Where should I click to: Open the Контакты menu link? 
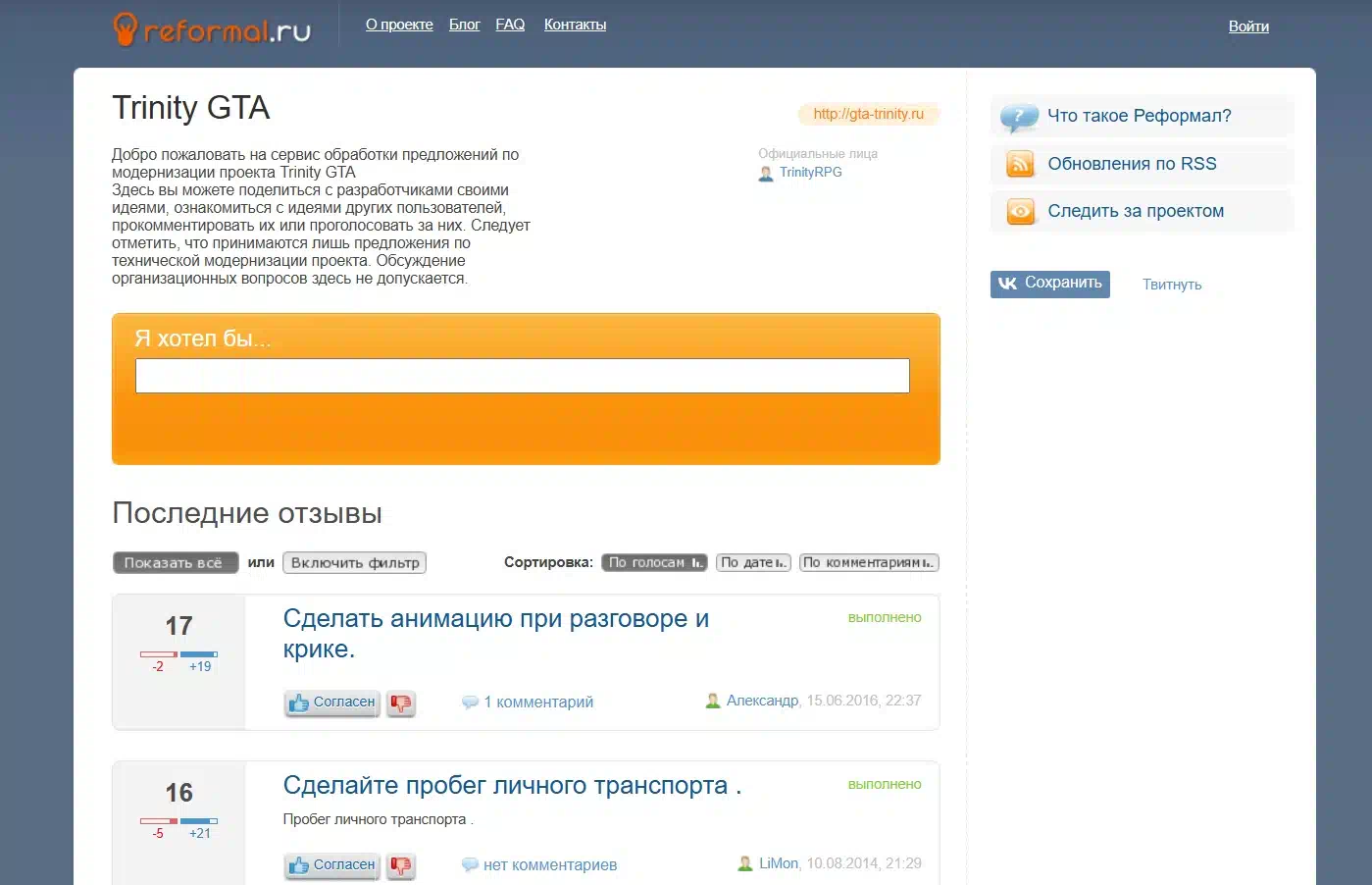click(575, 25)
